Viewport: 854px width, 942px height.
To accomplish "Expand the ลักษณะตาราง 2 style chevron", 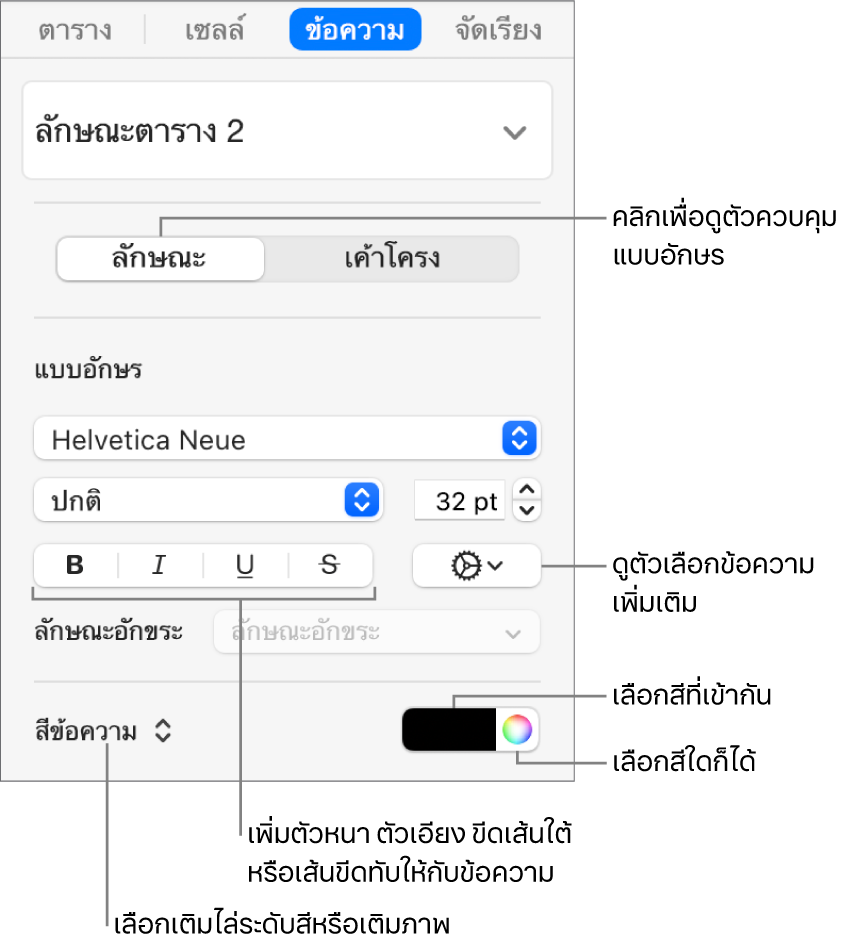I will [515, 132].
